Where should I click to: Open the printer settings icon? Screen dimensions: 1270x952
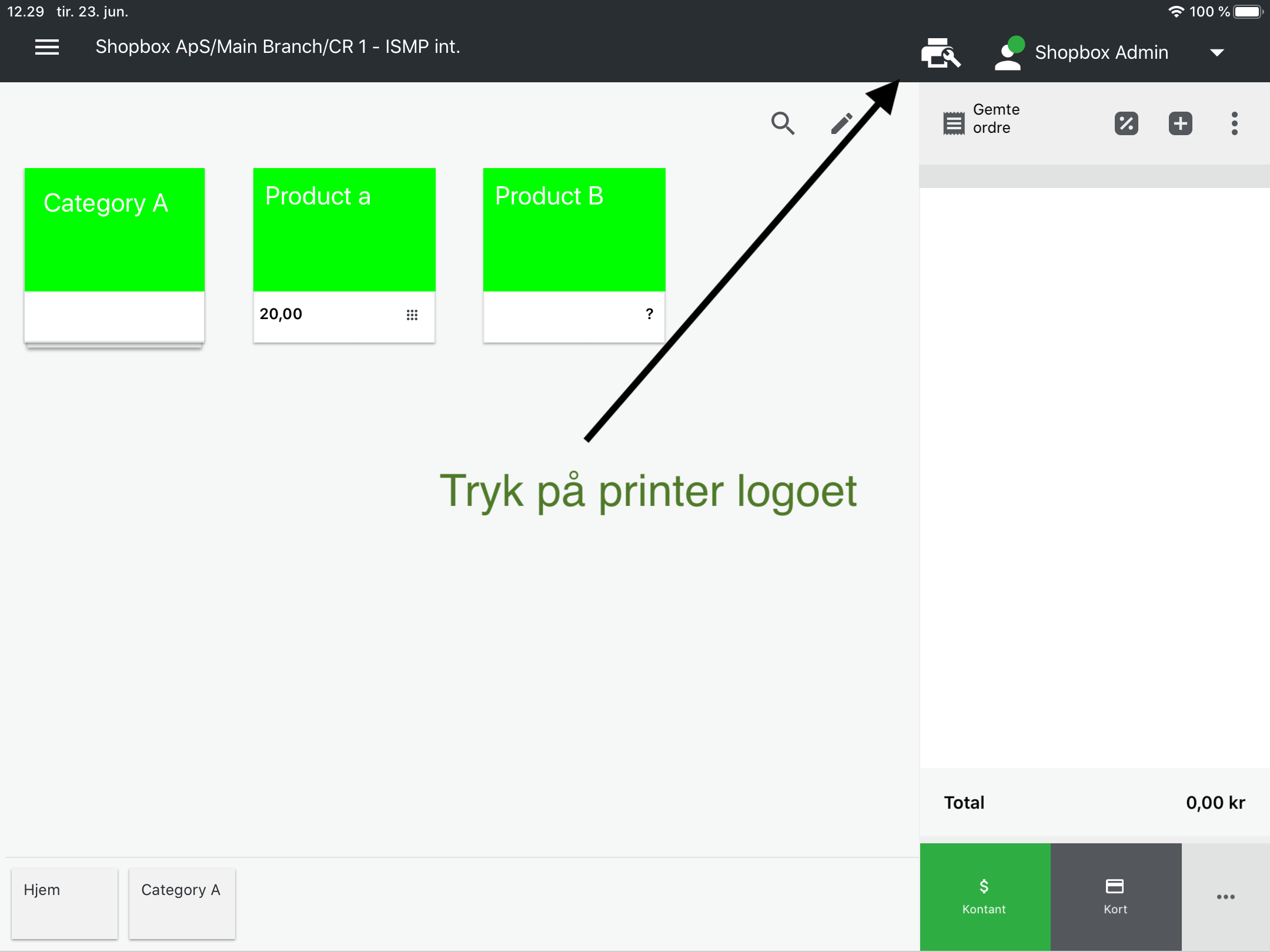pyautogui.click(x=941, y=53)
